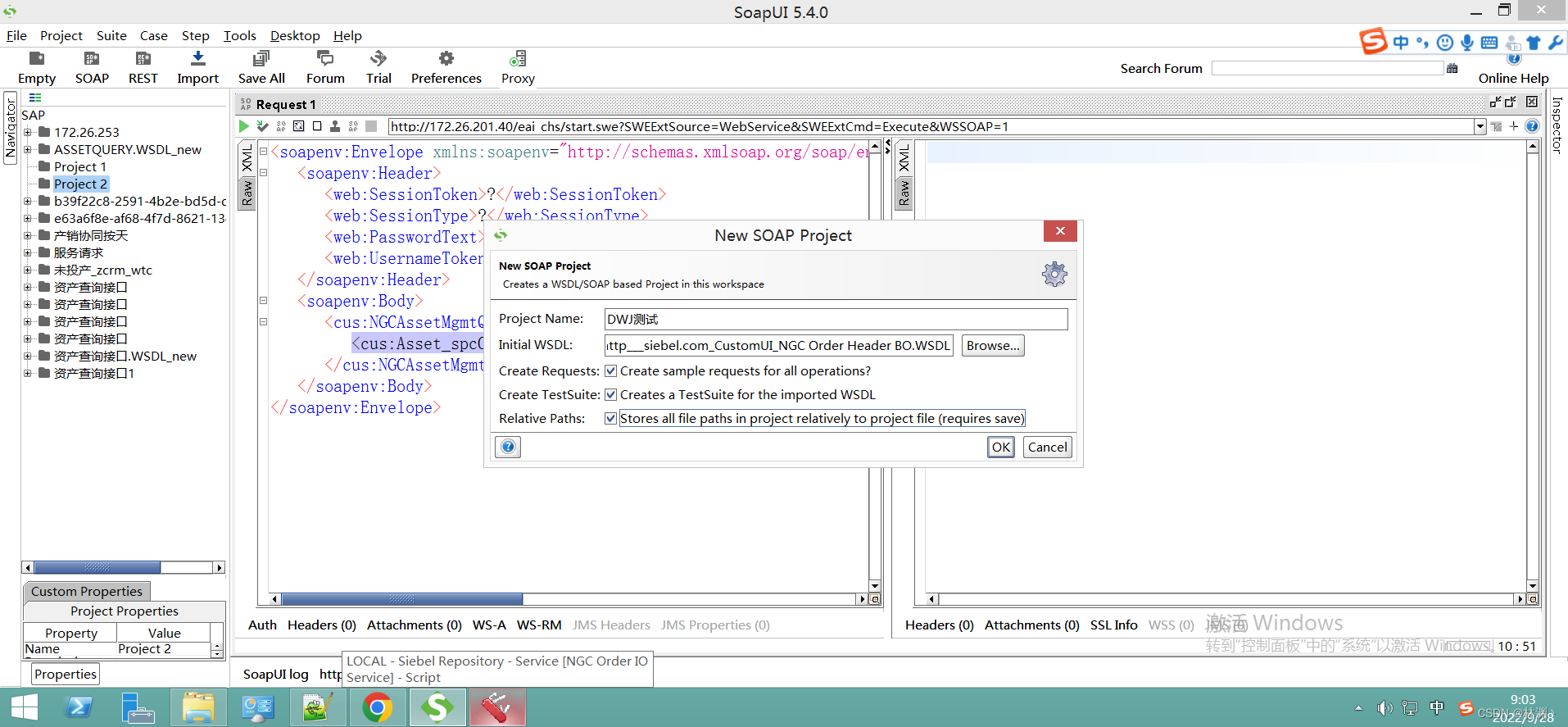Click the Browse... button for WSDL
Image resolution: width=1568 pixels, height=727 pixels.
[x=993, y=346]
